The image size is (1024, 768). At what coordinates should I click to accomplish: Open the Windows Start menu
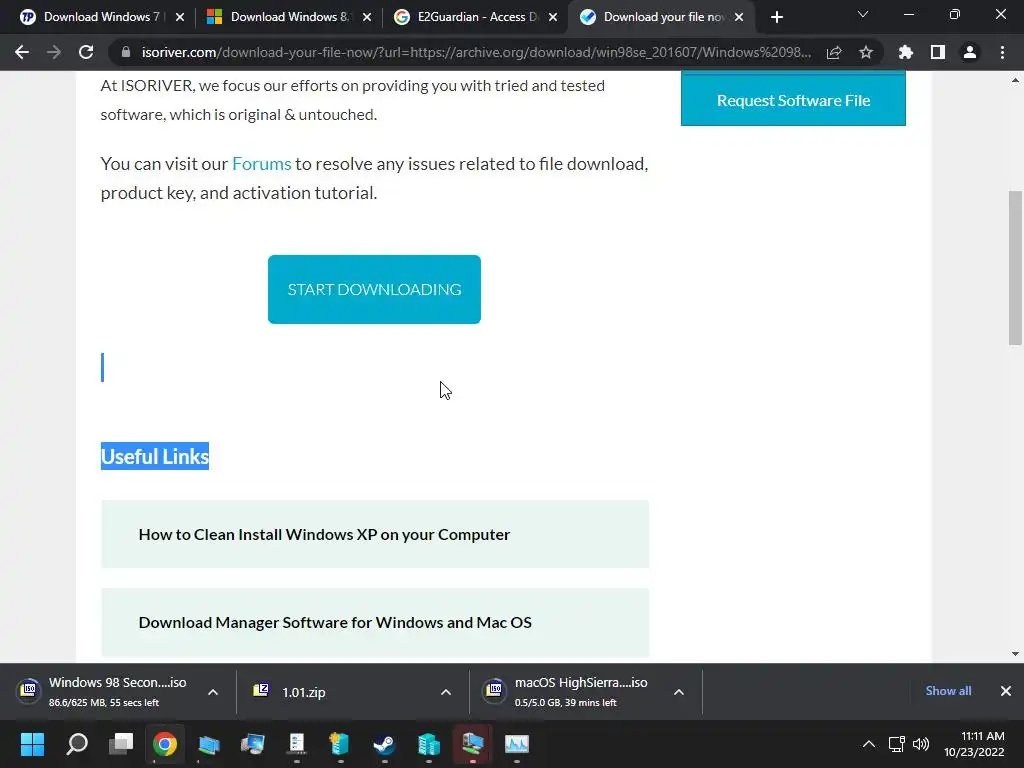32,744
